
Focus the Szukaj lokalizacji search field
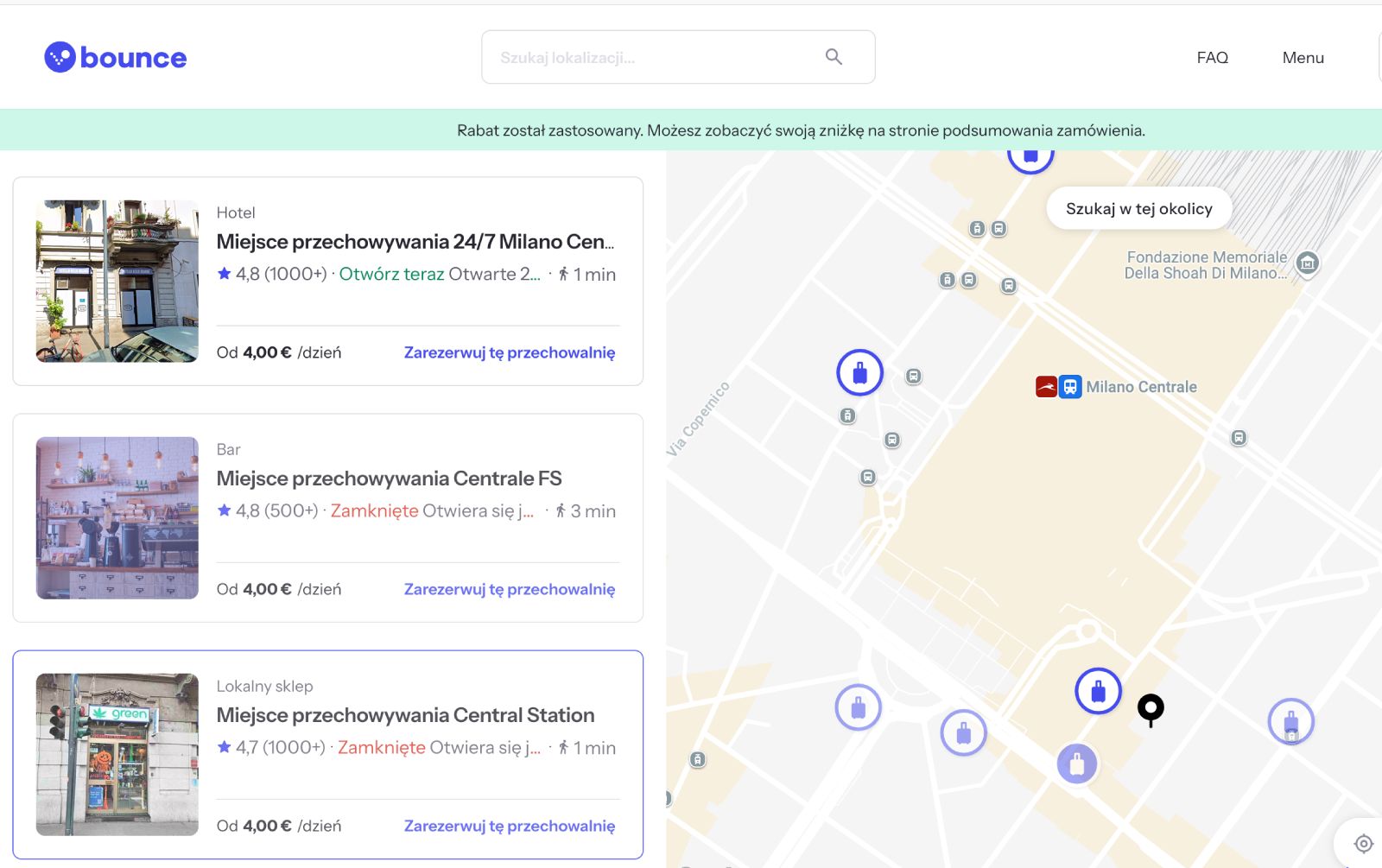click(x=678, y=57)
